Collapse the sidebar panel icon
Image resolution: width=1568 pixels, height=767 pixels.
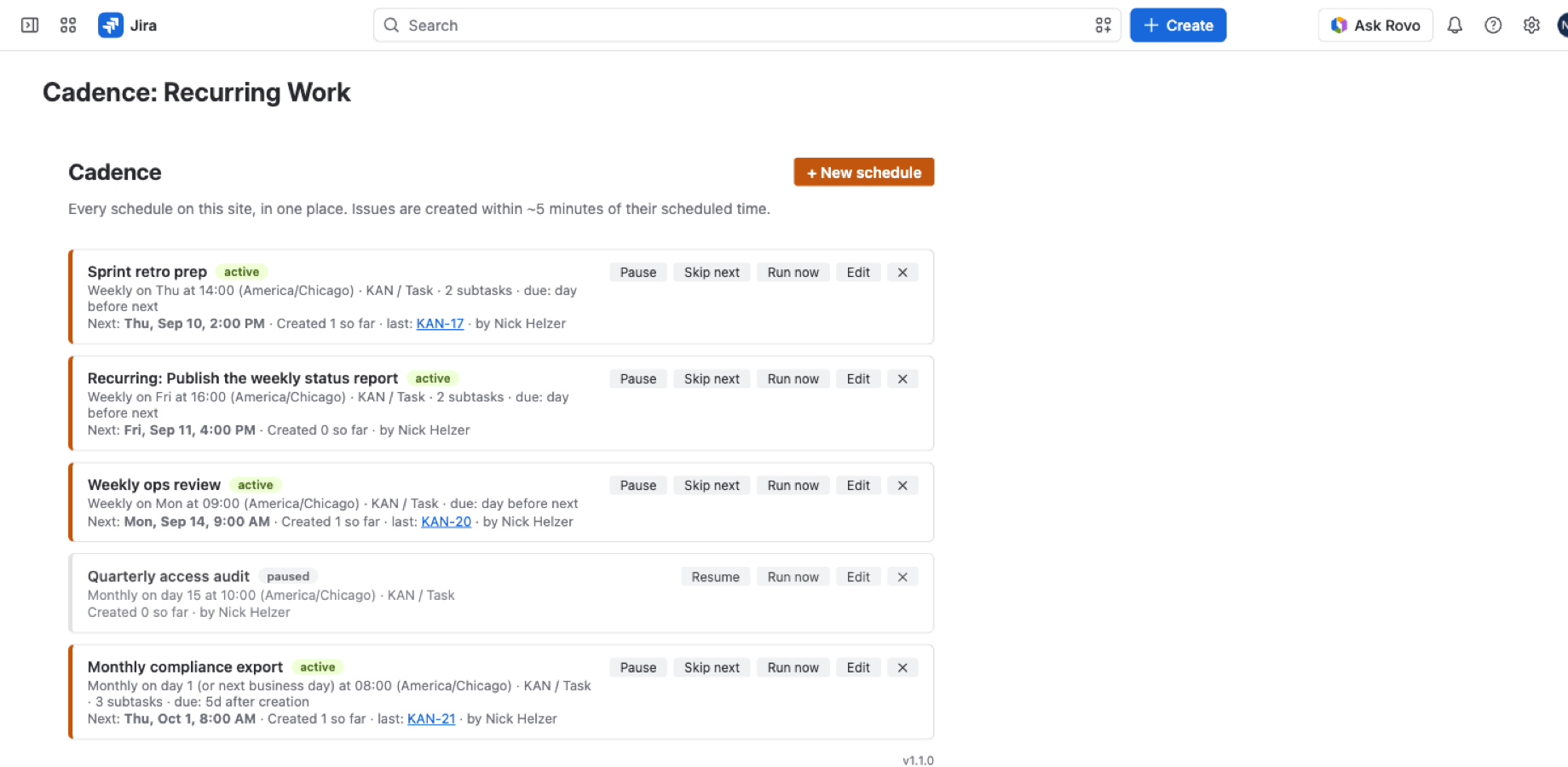[30, 26]
